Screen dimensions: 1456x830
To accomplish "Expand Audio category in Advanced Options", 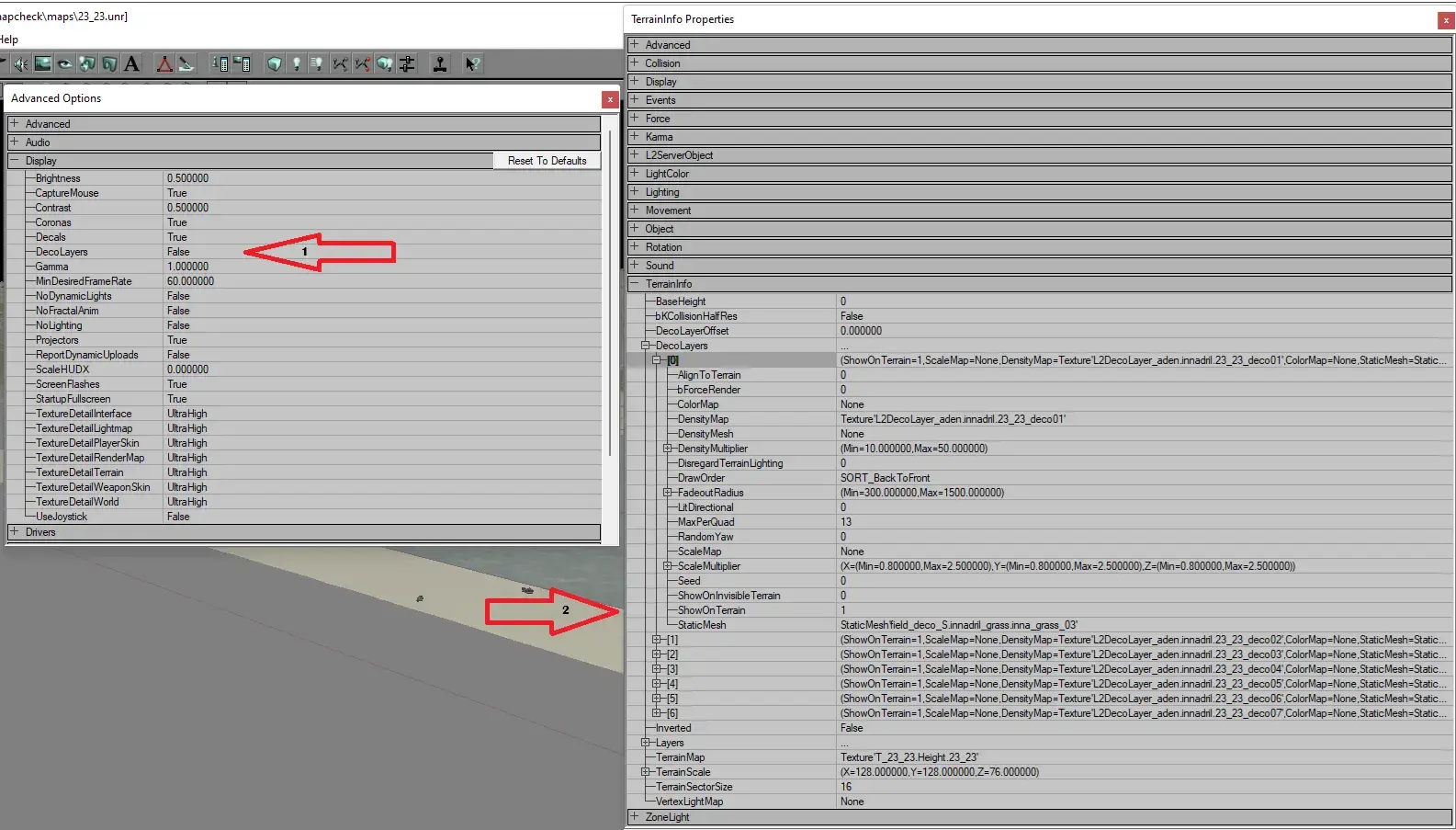I will (x=14, y=142).
